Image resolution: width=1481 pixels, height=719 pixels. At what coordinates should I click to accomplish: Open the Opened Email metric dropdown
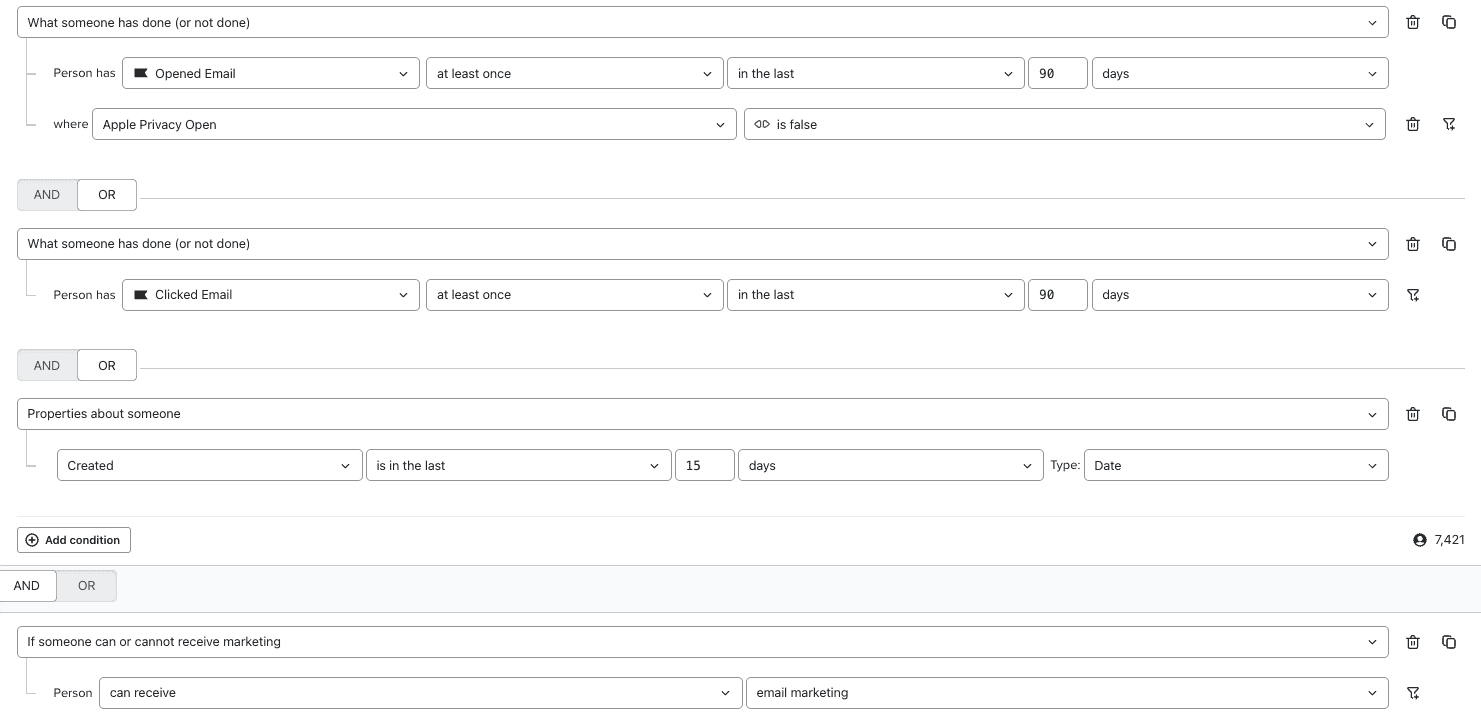pos(271,74)
